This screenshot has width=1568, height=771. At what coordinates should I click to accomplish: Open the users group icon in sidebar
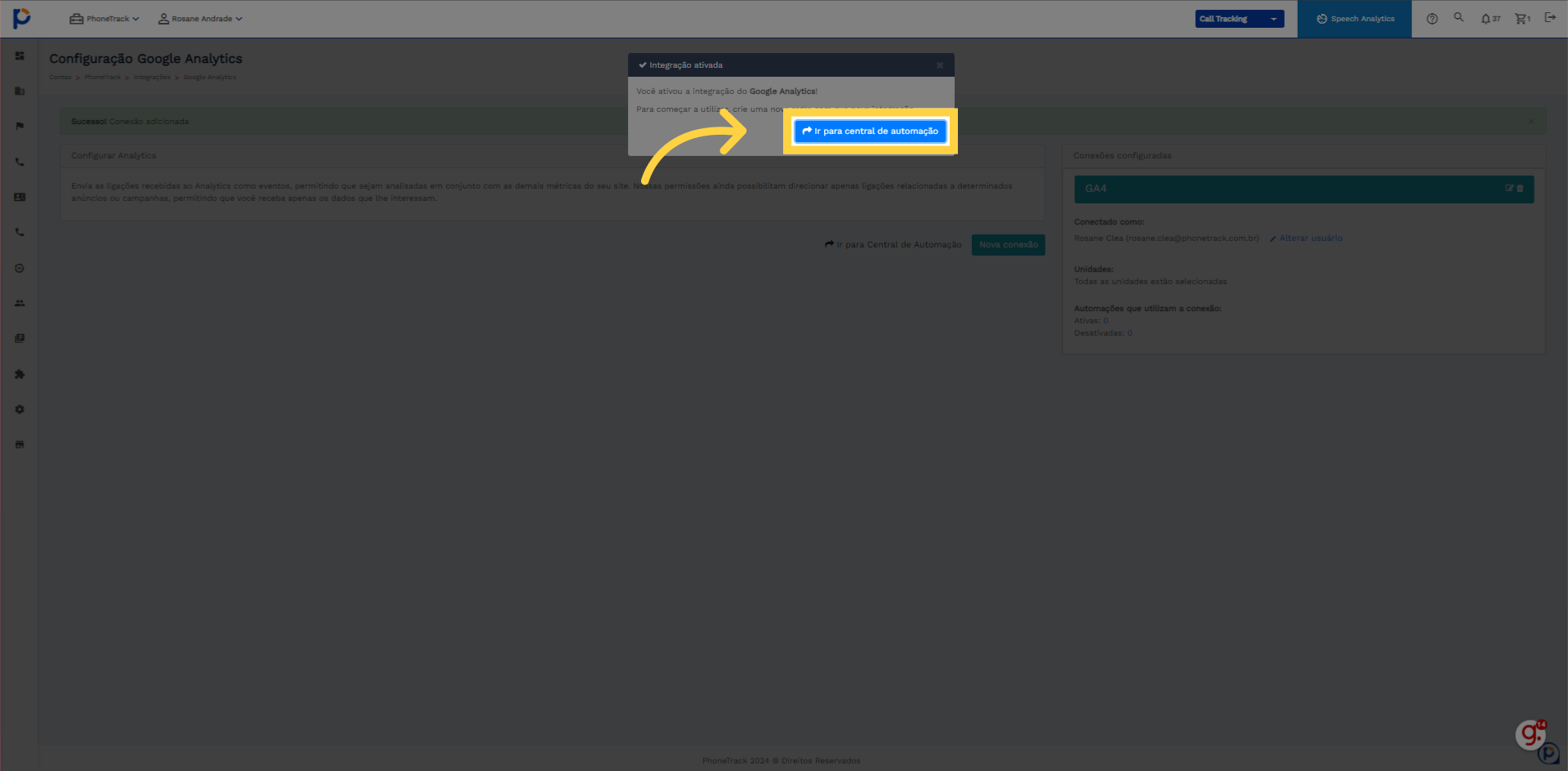20,303
